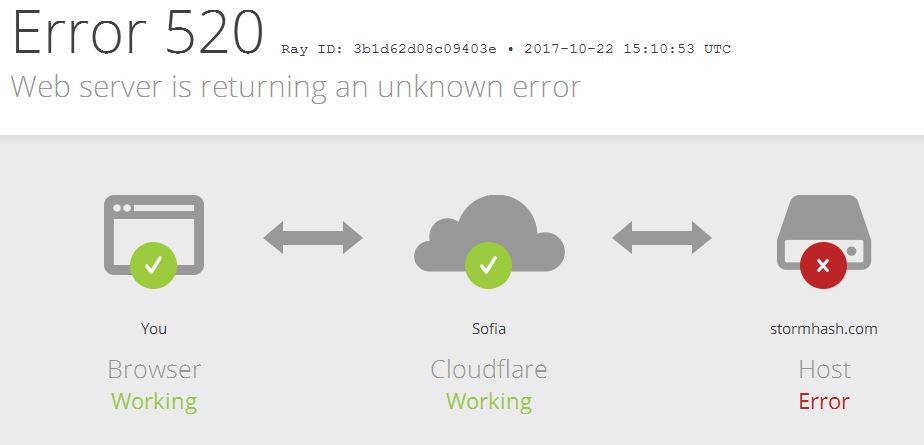The height and width of the screenshot is (445, 924).
Task: Click the browser window icon
Action: 154,235
